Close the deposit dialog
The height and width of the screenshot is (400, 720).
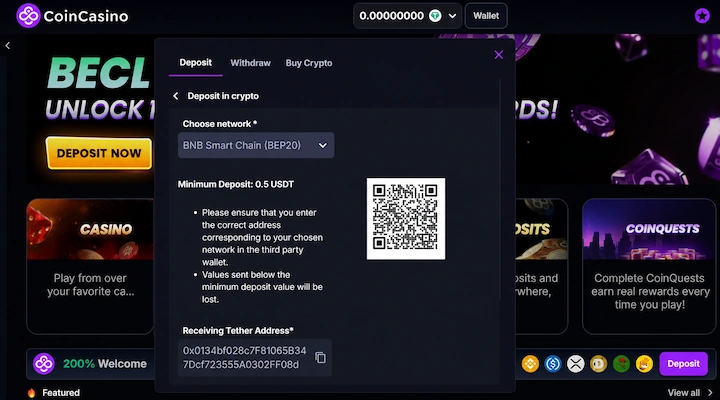(499, 55)
